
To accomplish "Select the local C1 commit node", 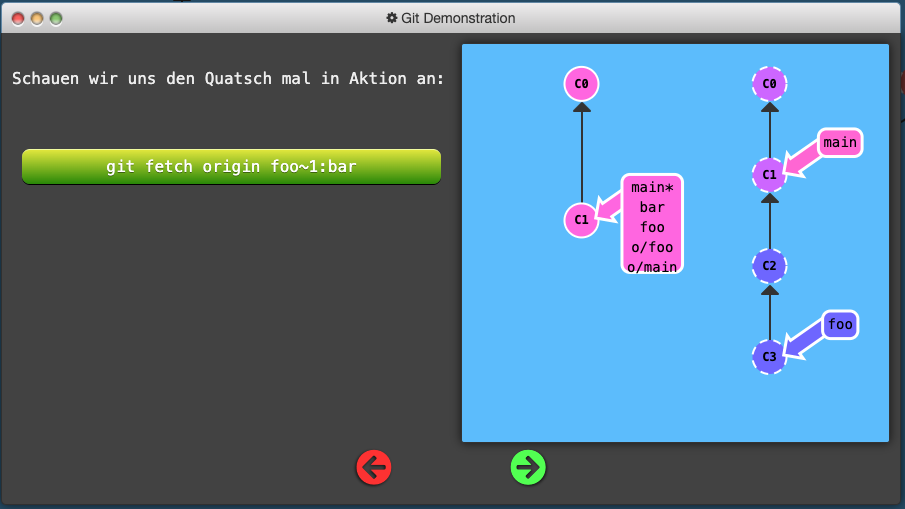I will tap(581, 220).
